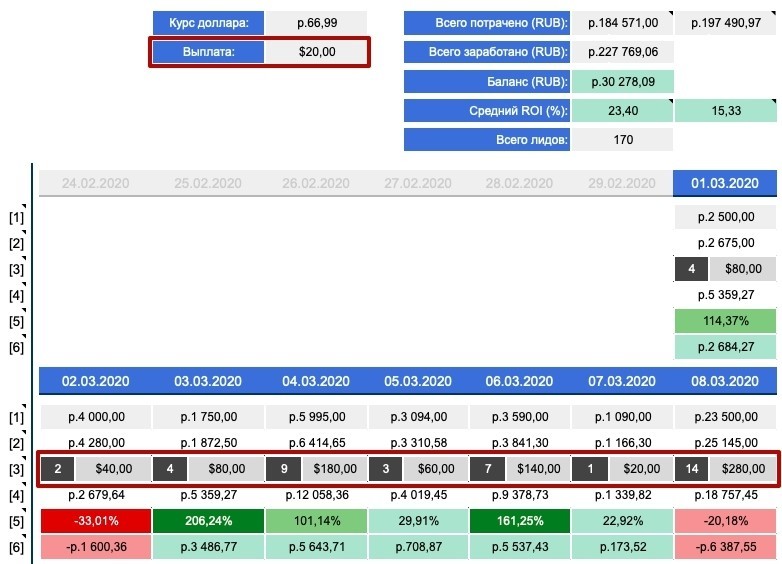Image resolution: width=782 pixels, height=564 pixels.
Task: Select the "Средний ROI (%):" label
Action: 487,111
